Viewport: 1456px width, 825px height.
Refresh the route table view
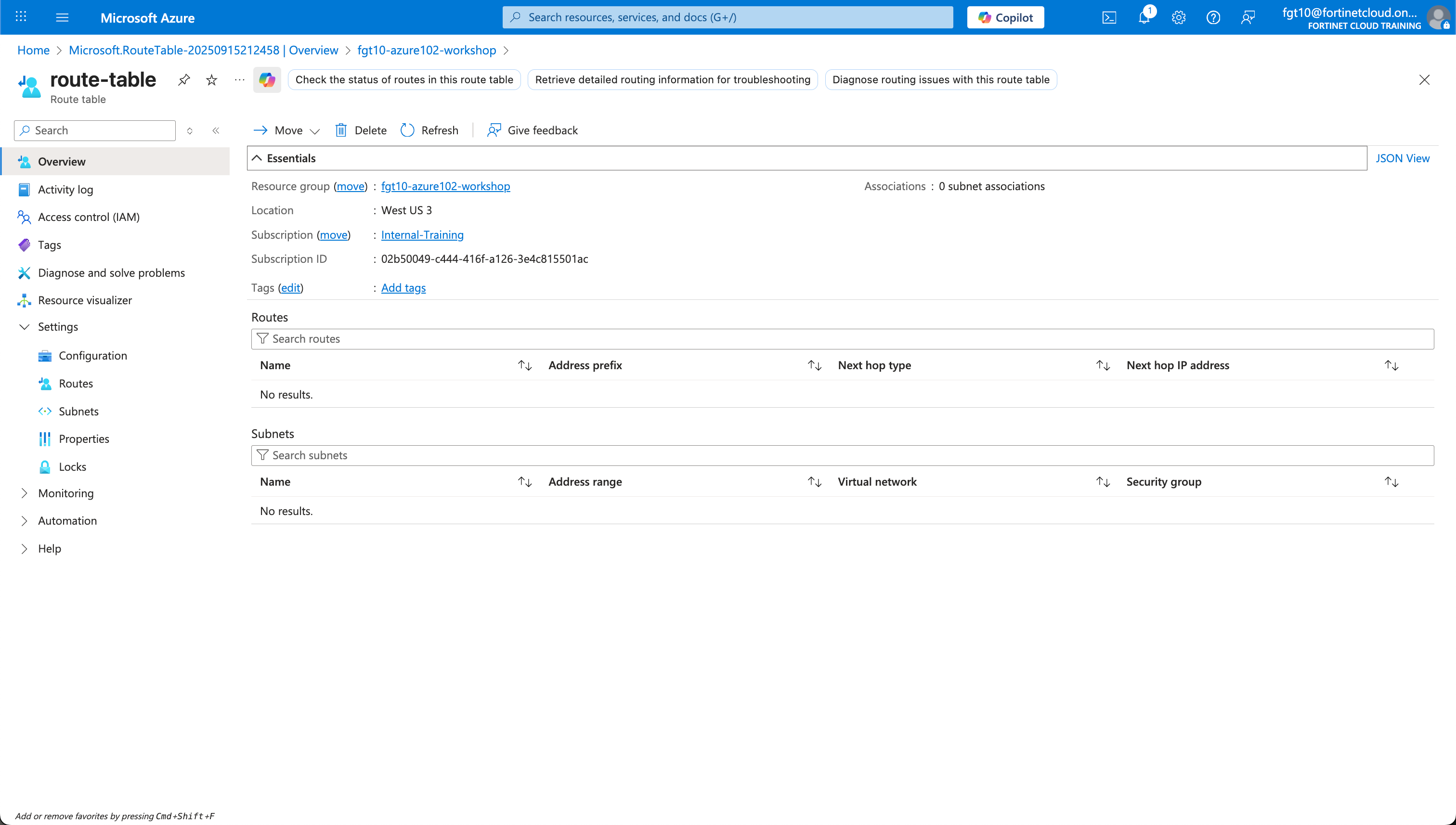click(429, 130)
